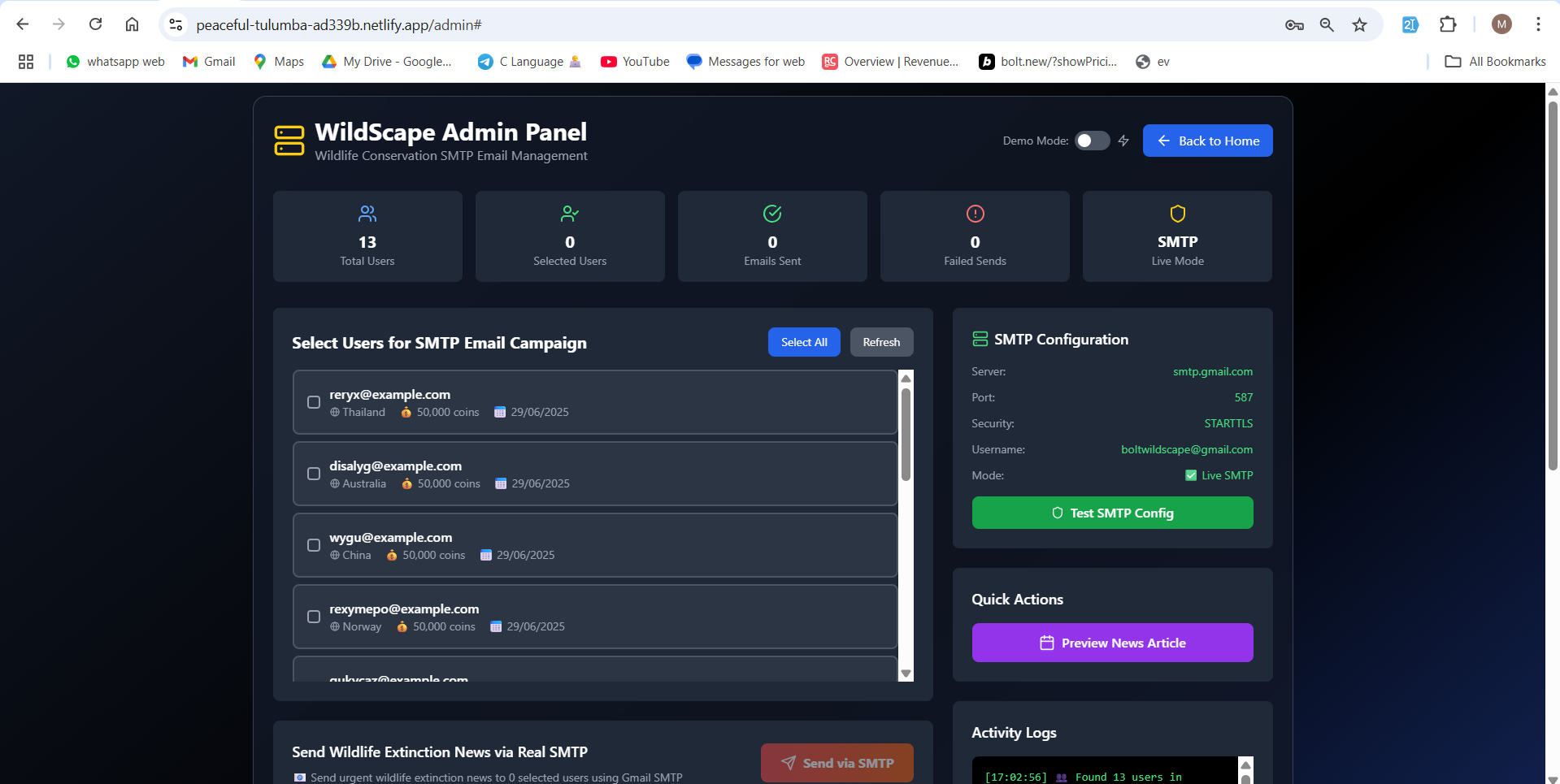Open the My Drive - Google bookmark
Screen dimensions: 1560x784
point(387,62)
